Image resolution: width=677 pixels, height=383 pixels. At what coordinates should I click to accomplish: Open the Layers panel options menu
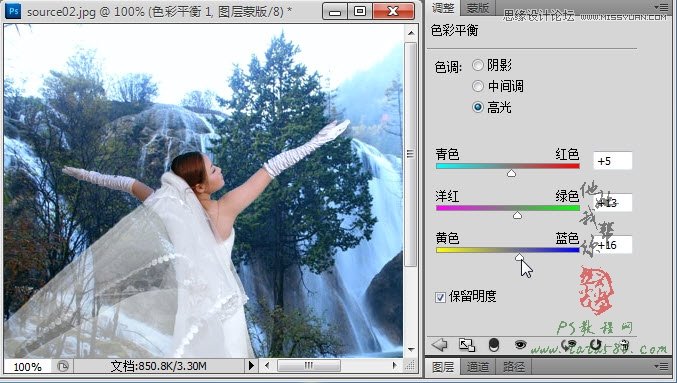tap(661, 367)
